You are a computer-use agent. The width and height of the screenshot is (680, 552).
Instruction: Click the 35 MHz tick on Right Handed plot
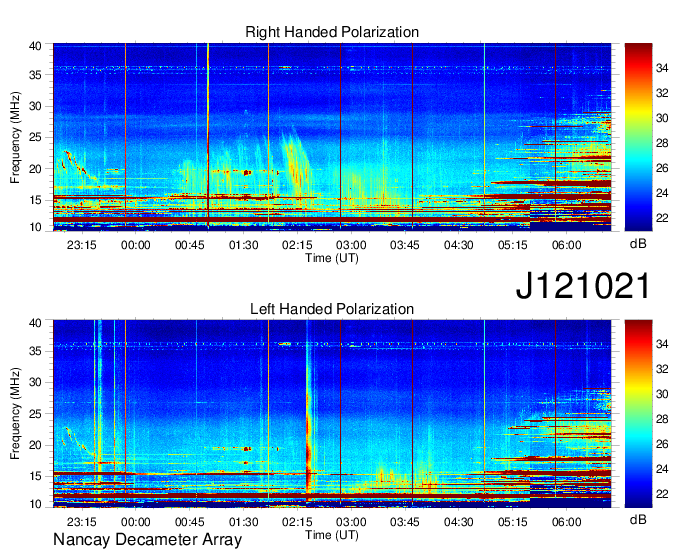click(x=35, y=75)
